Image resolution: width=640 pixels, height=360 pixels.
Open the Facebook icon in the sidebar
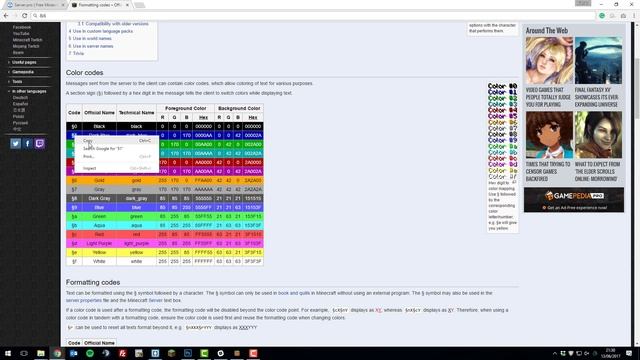27,144
